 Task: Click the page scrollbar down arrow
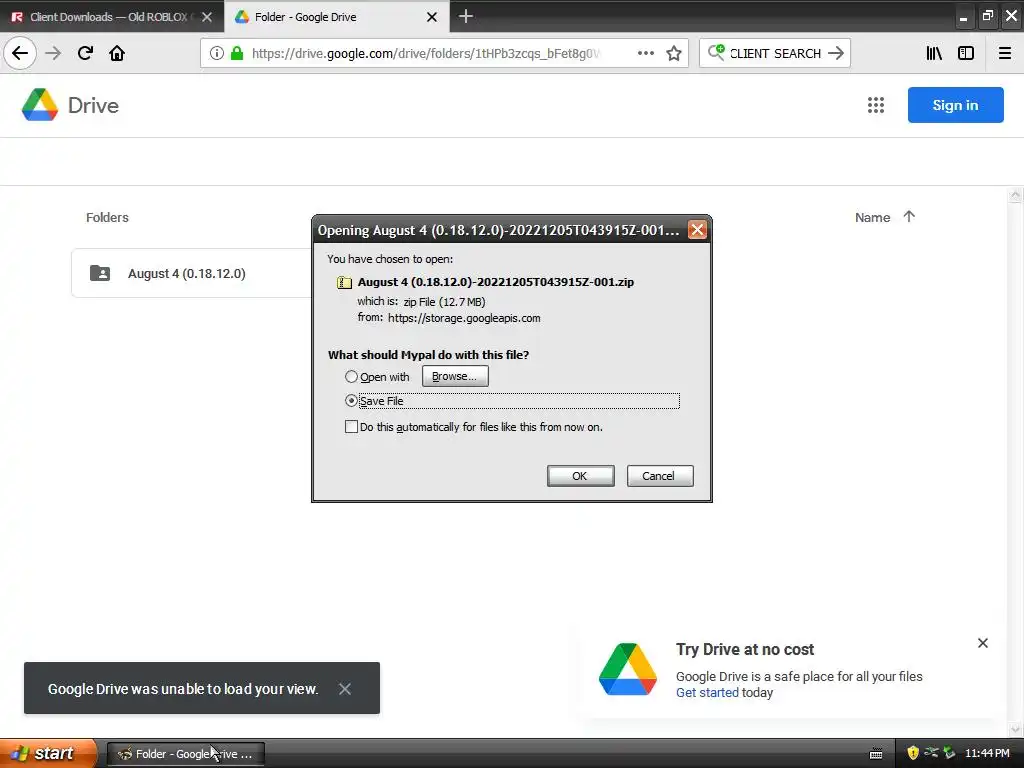[x=1016, y=729]
